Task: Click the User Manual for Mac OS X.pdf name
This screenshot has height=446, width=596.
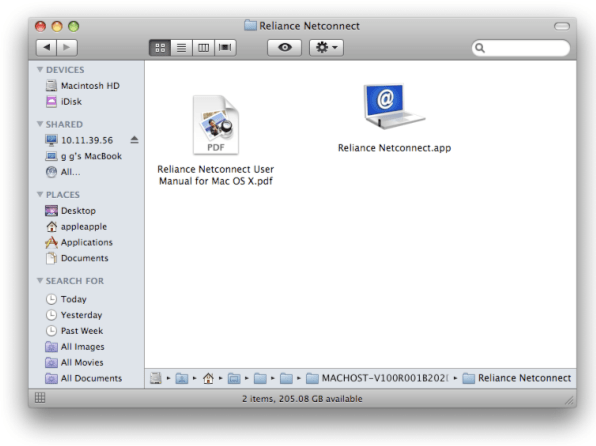Action: 216,175
